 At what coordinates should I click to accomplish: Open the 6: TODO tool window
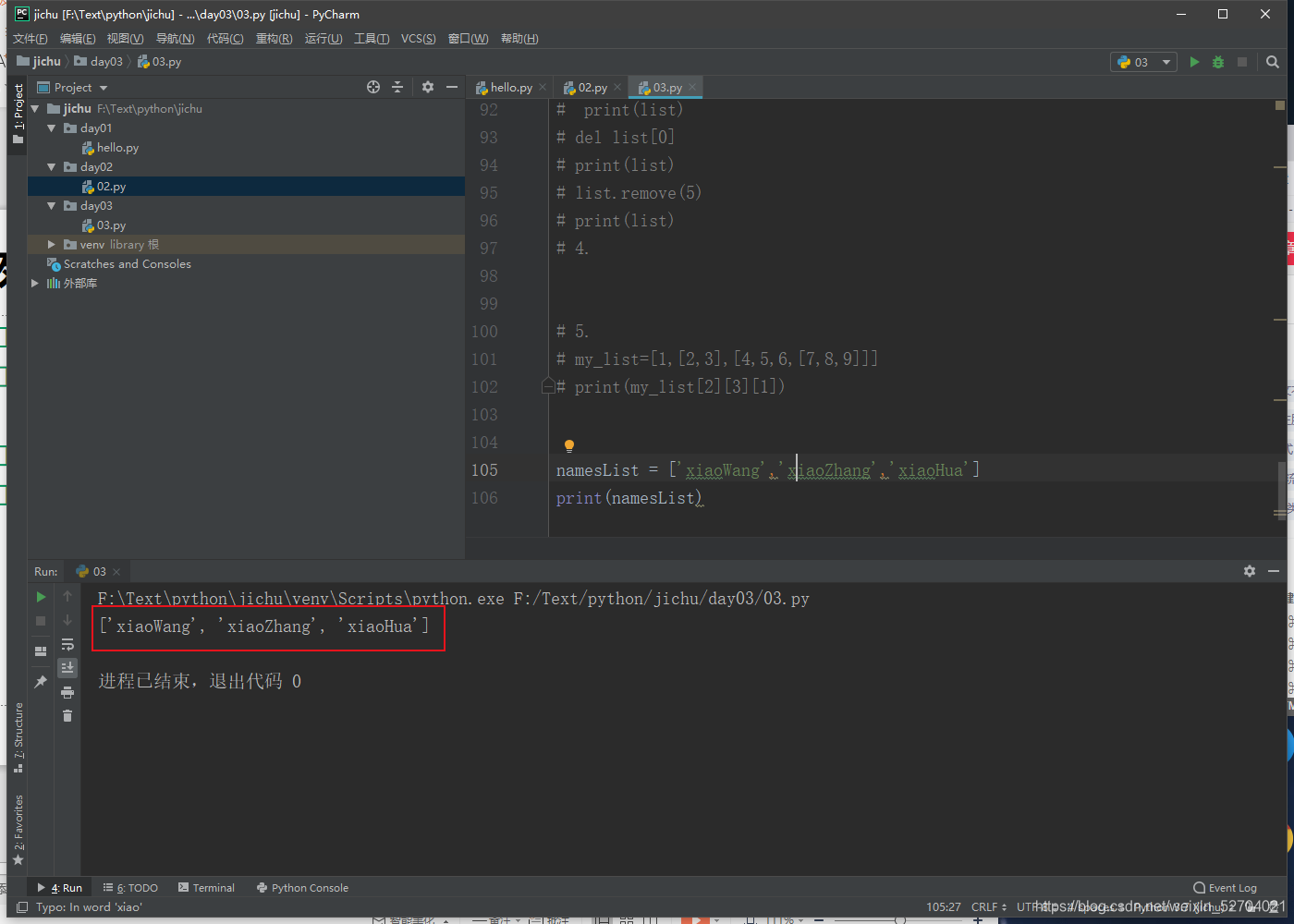click(131, 888)
